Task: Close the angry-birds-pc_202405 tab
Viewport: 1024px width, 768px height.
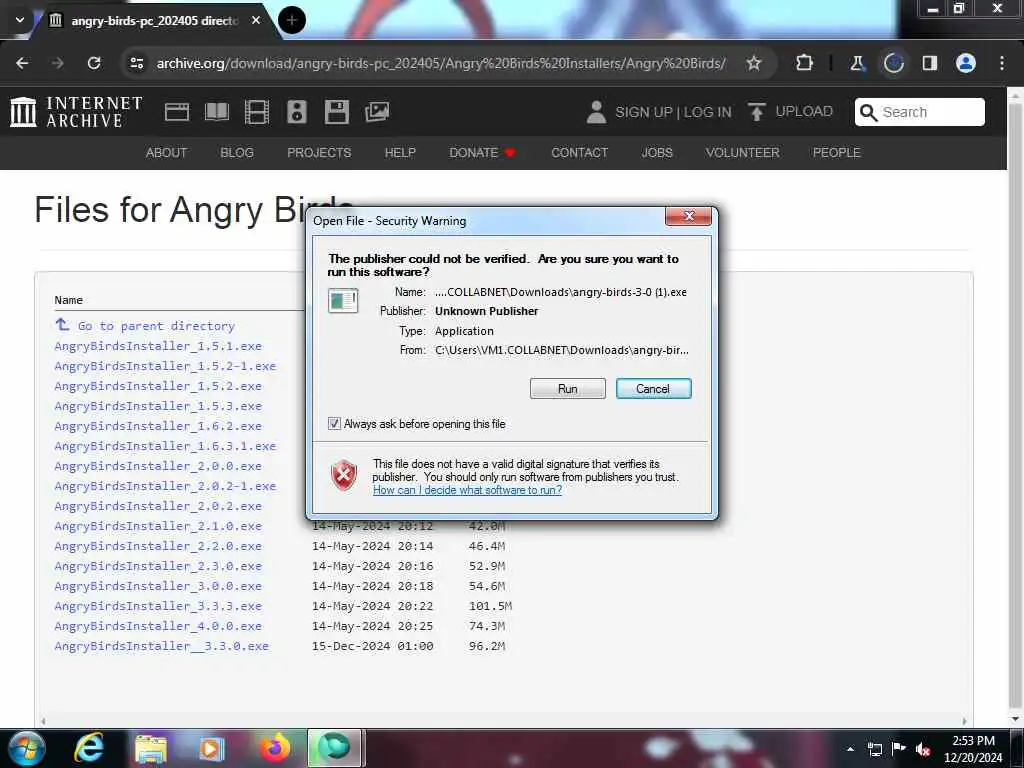Action: pyautogui.click(x=256, y=20)
